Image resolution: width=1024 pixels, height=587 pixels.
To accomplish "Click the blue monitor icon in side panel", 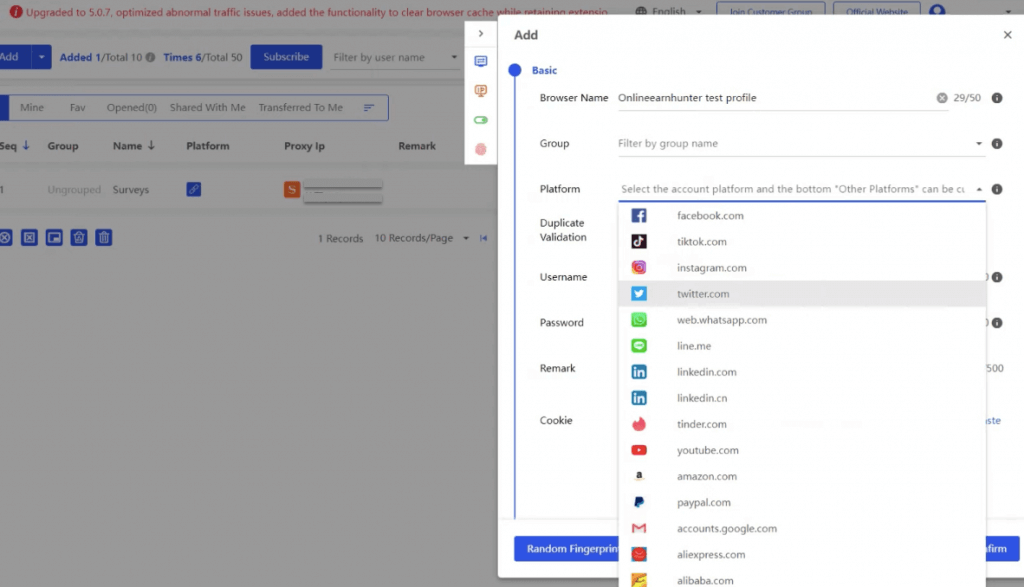I will (481, 62).
